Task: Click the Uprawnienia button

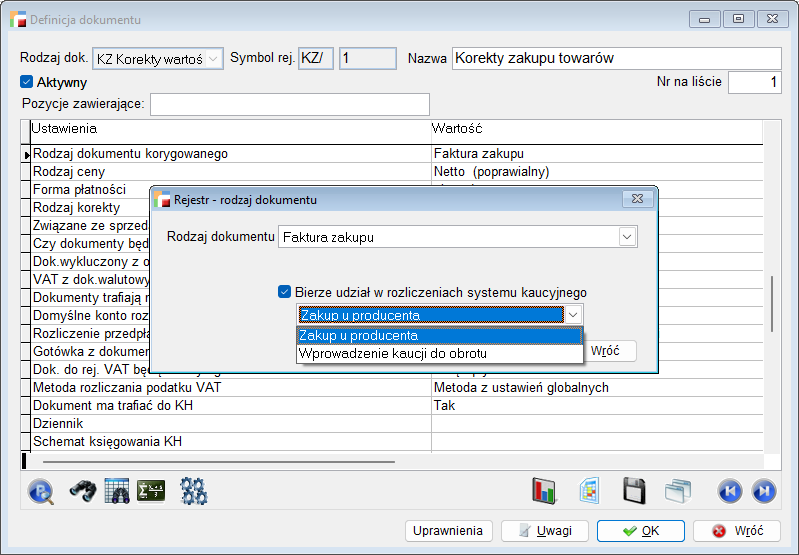Action: pos(448,531)
